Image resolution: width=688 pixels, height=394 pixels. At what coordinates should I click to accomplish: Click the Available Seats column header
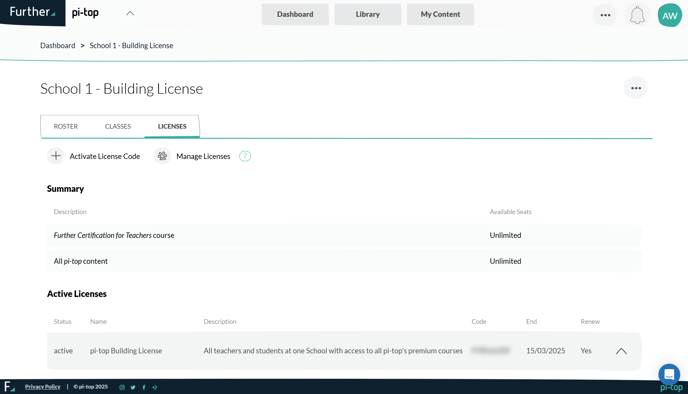[510, 211]
